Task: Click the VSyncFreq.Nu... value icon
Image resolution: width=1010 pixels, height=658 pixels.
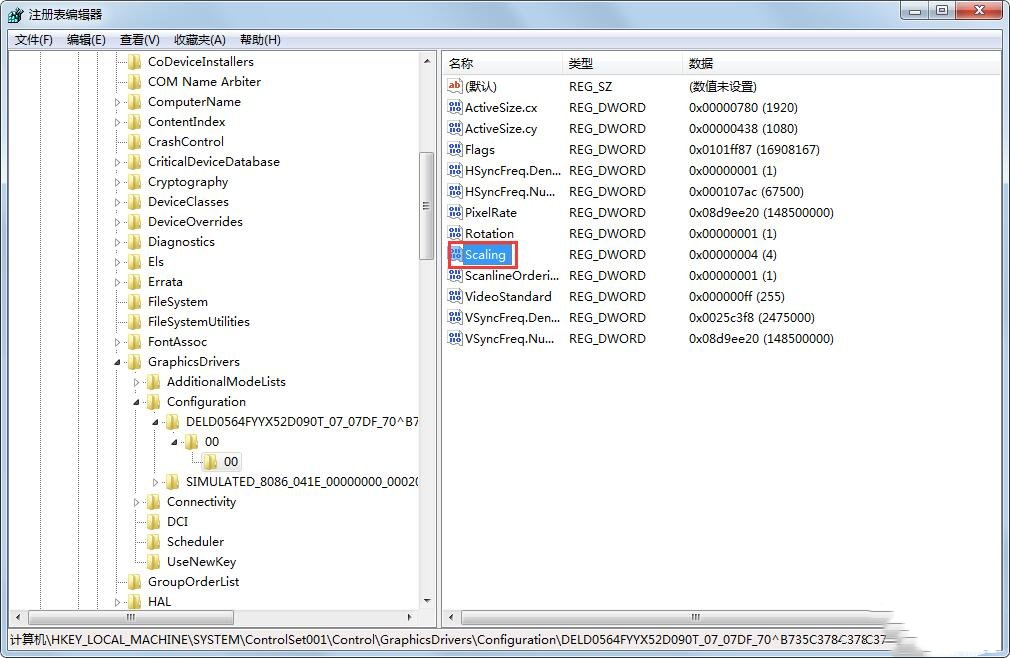Action: click(455, 338)
